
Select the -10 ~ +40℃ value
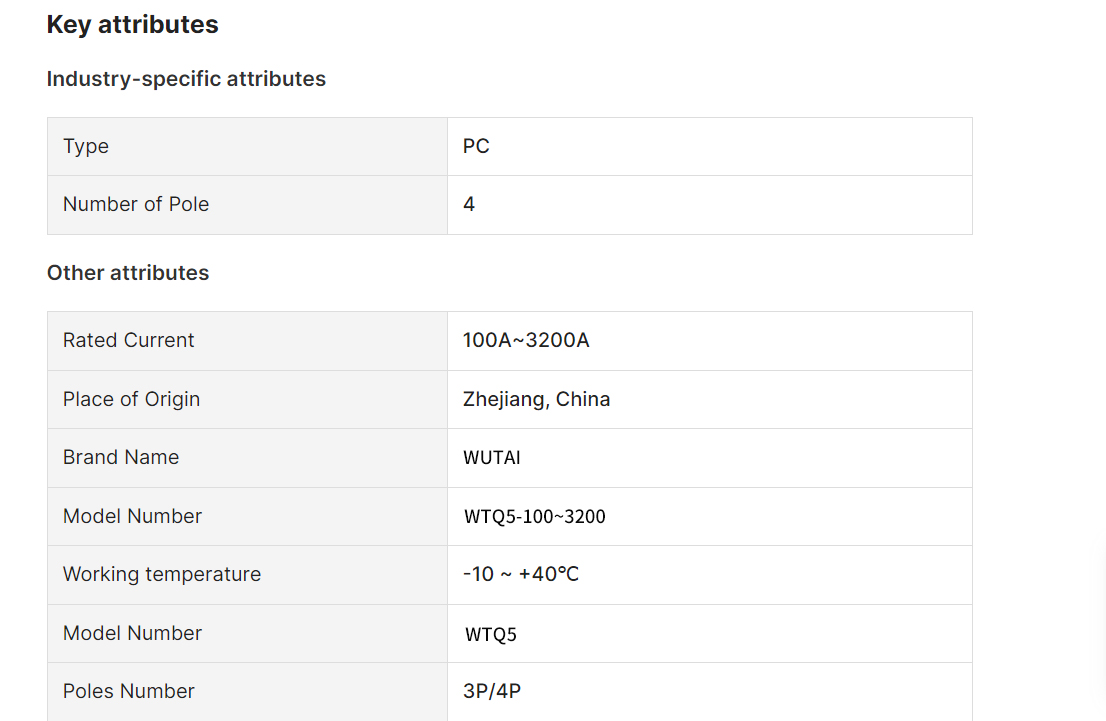tap(521, 574)
